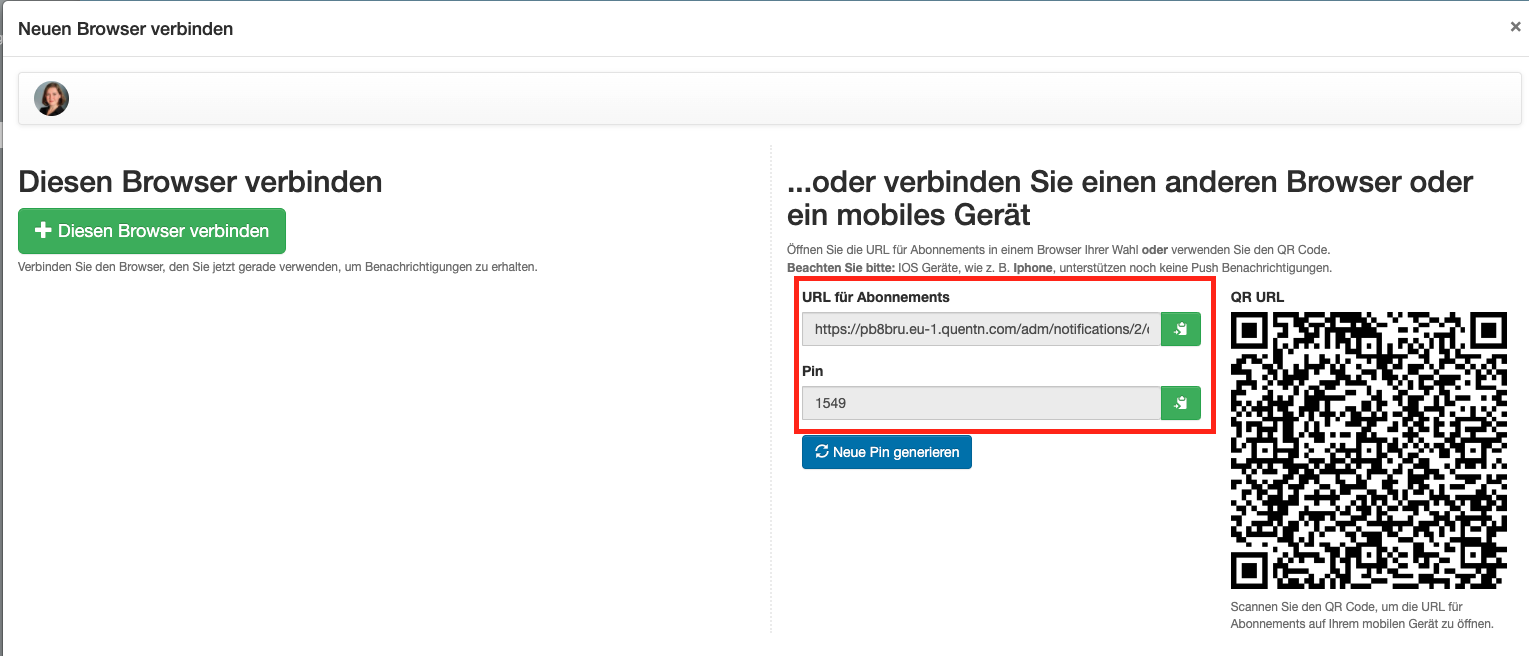Select the Pin input field showing 1549
This screenshot has height=656, width=1529.
tap(981, 403)
